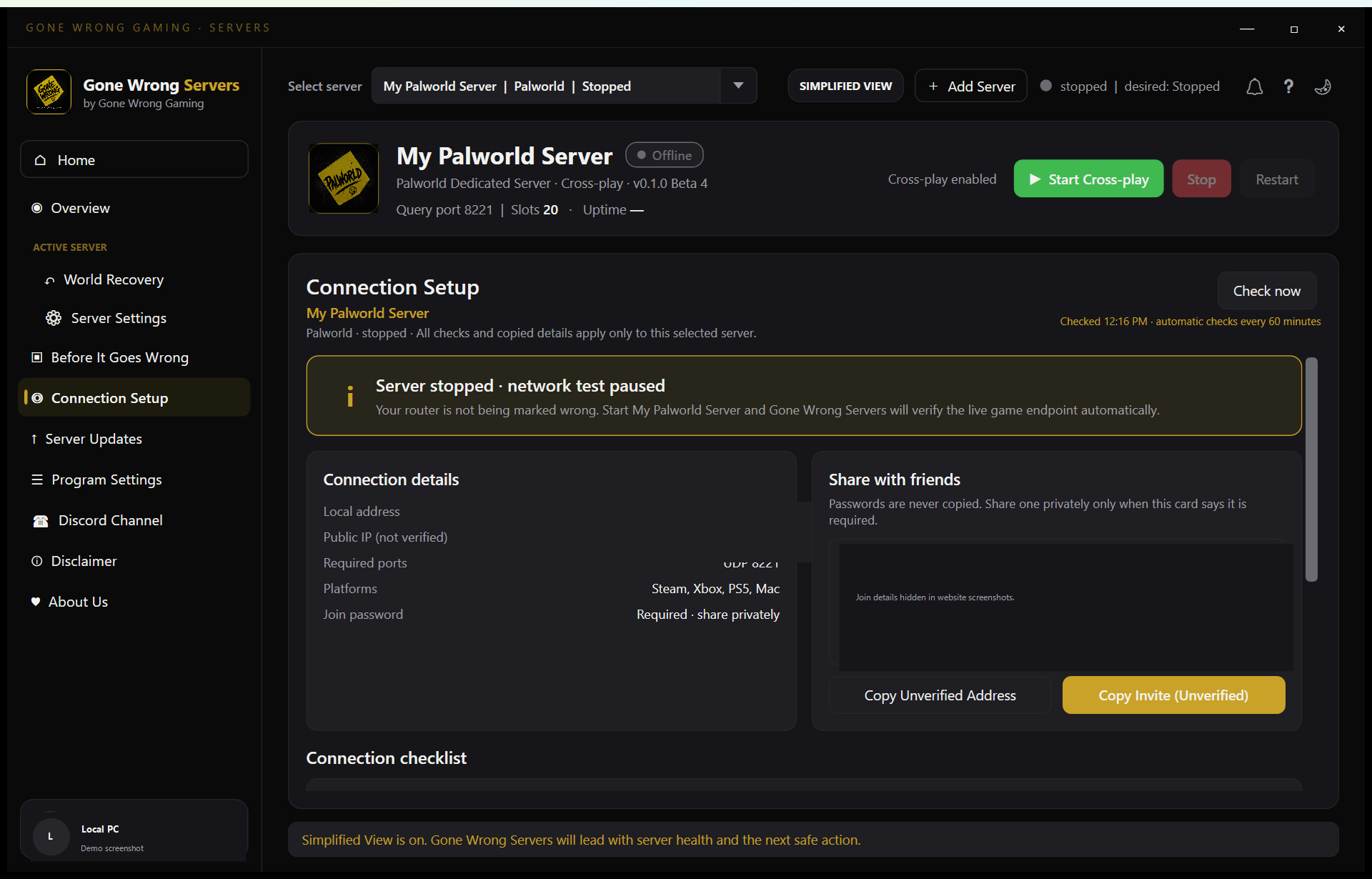
Task: Click the 'Local address' row label
Action: pyautogui.click(x=362, y=512)
